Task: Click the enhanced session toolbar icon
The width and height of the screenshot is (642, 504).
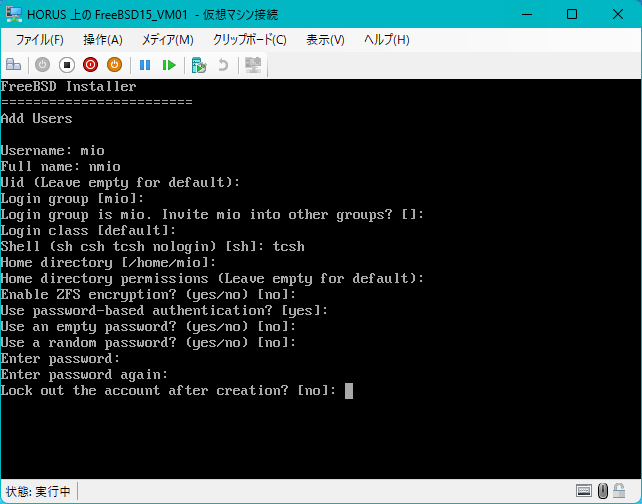Action: point(253,65)
